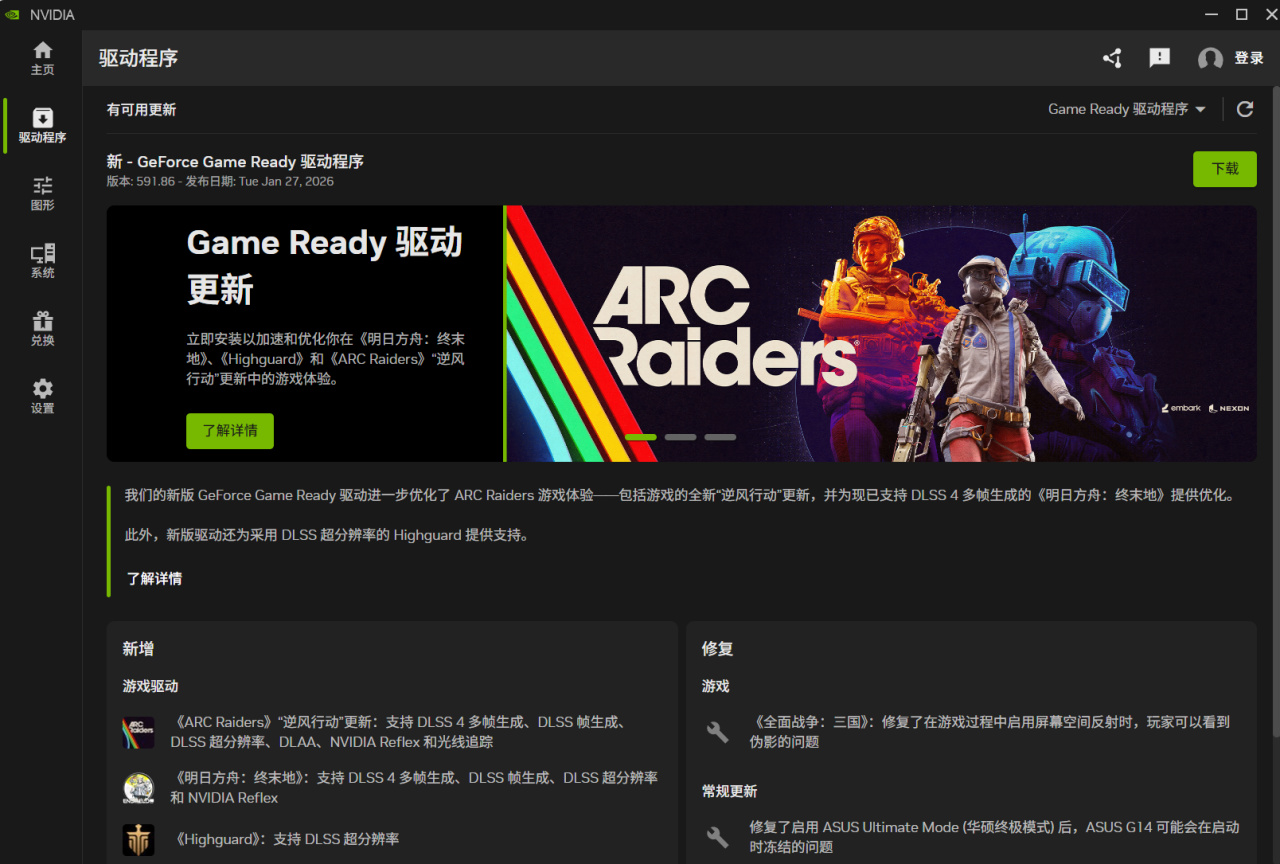Open the 系统 system page
Image resolution: width=1280 pixels, height=864 pixels.
tap(42, 261)
